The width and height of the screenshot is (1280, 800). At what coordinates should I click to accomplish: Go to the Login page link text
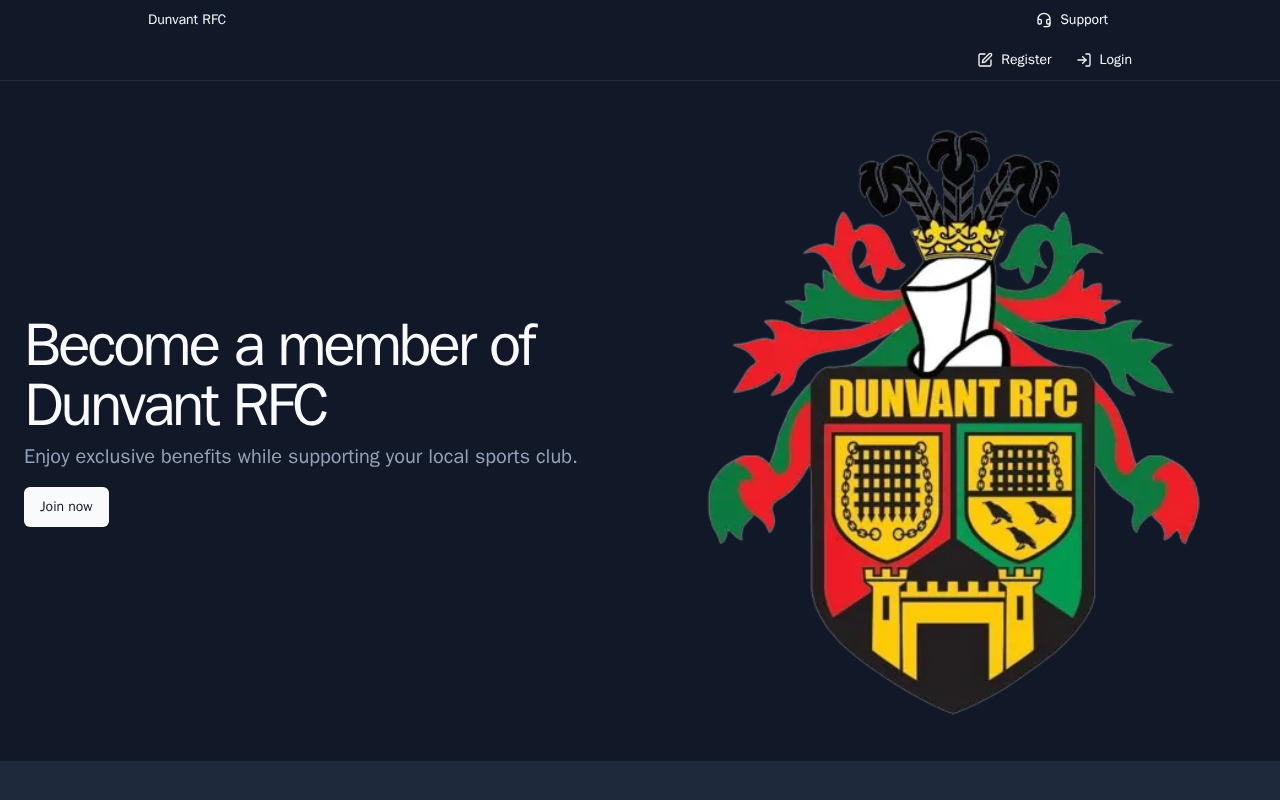pyautogui.click(x=1116, y=60)
